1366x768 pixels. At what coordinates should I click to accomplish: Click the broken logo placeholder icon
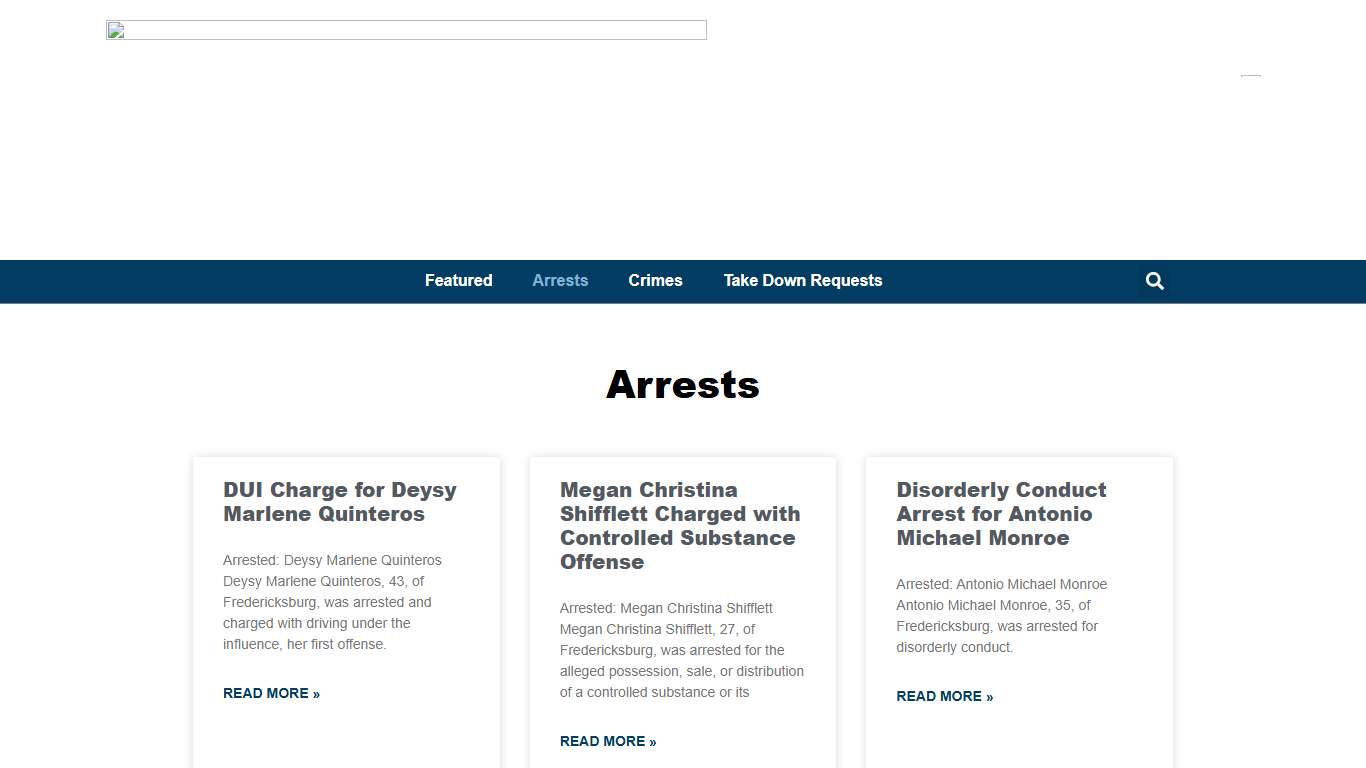coord(115,30)
